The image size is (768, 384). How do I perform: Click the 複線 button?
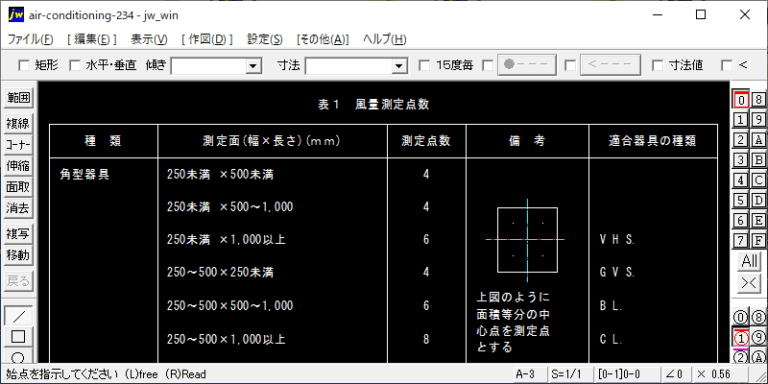coord(18,123)
